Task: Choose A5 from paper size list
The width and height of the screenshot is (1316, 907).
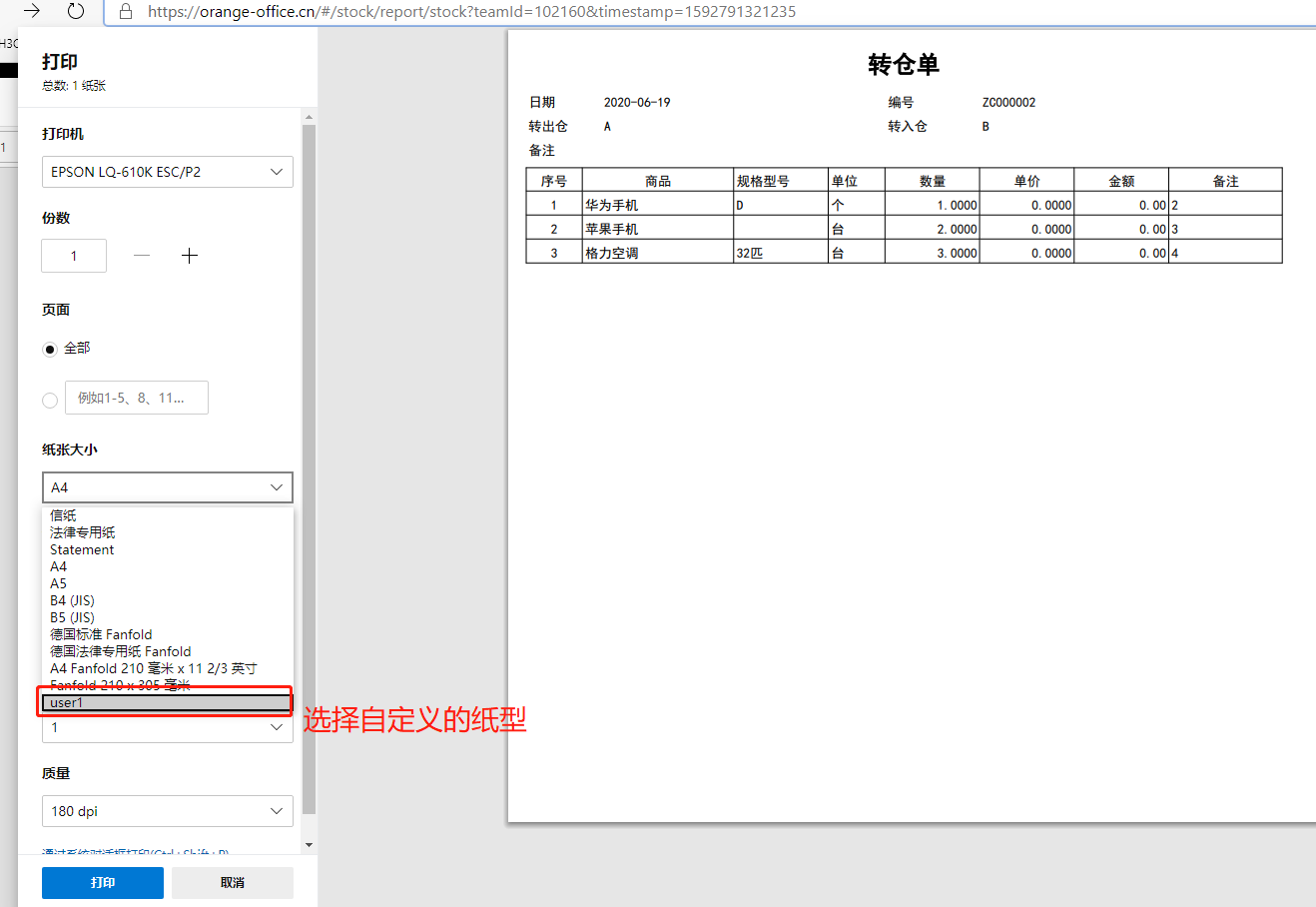Action: tap(59, 583)
